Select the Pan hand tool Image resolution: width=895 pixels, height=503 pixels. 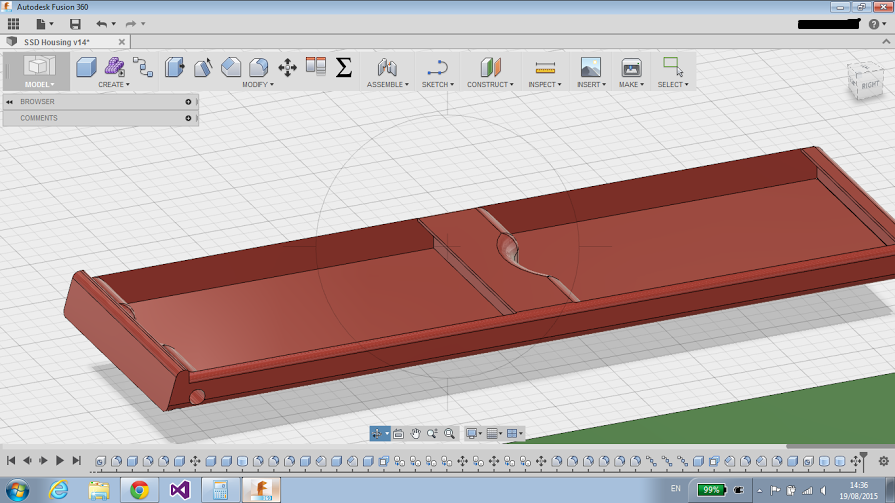tap(416, 434)
